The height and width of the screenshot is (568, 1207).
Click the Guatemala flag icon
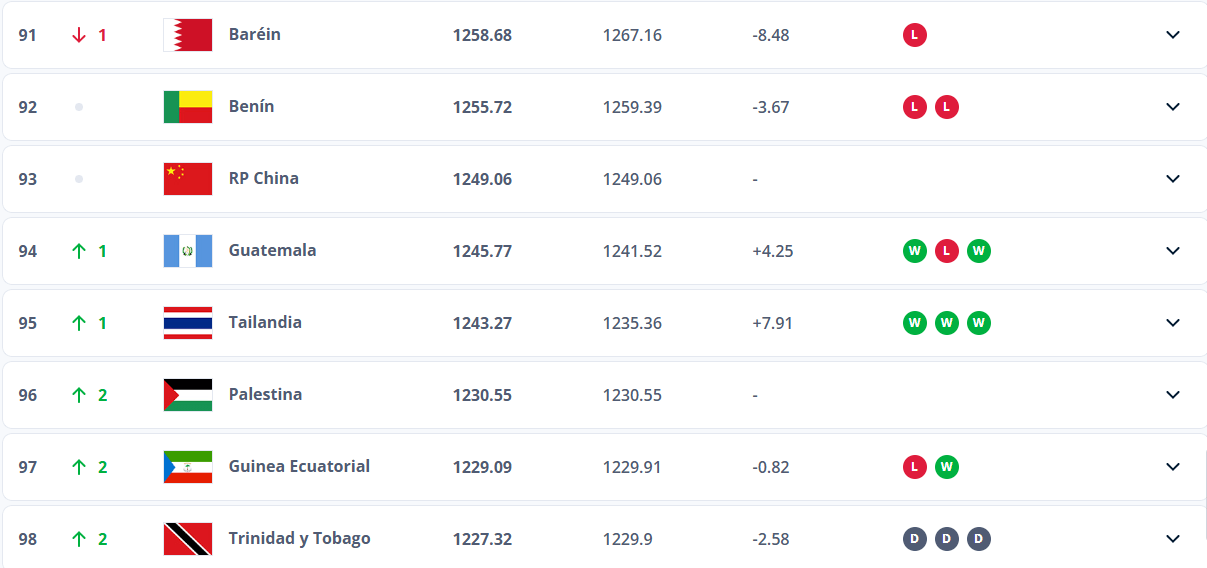188,251
